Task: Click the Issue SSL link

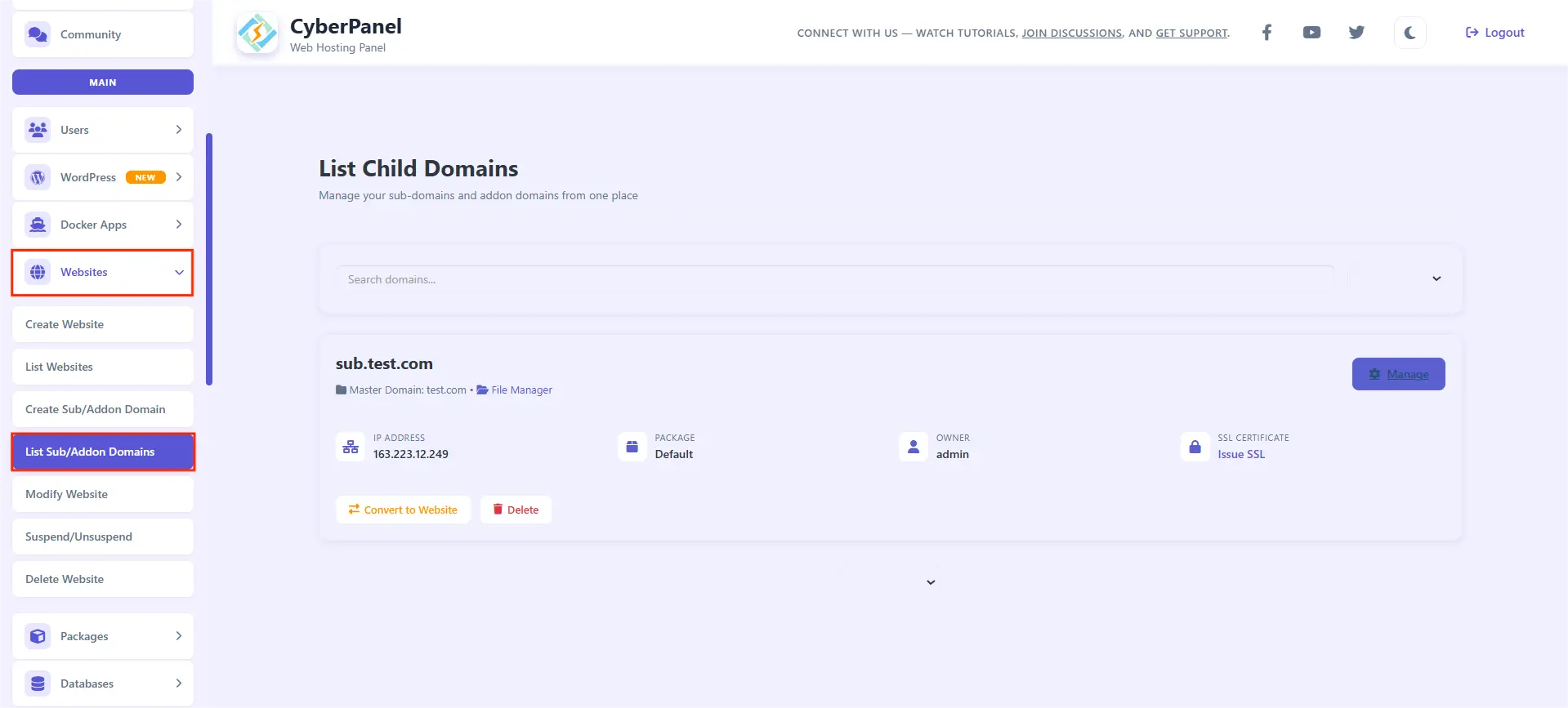Action: 1241,455
